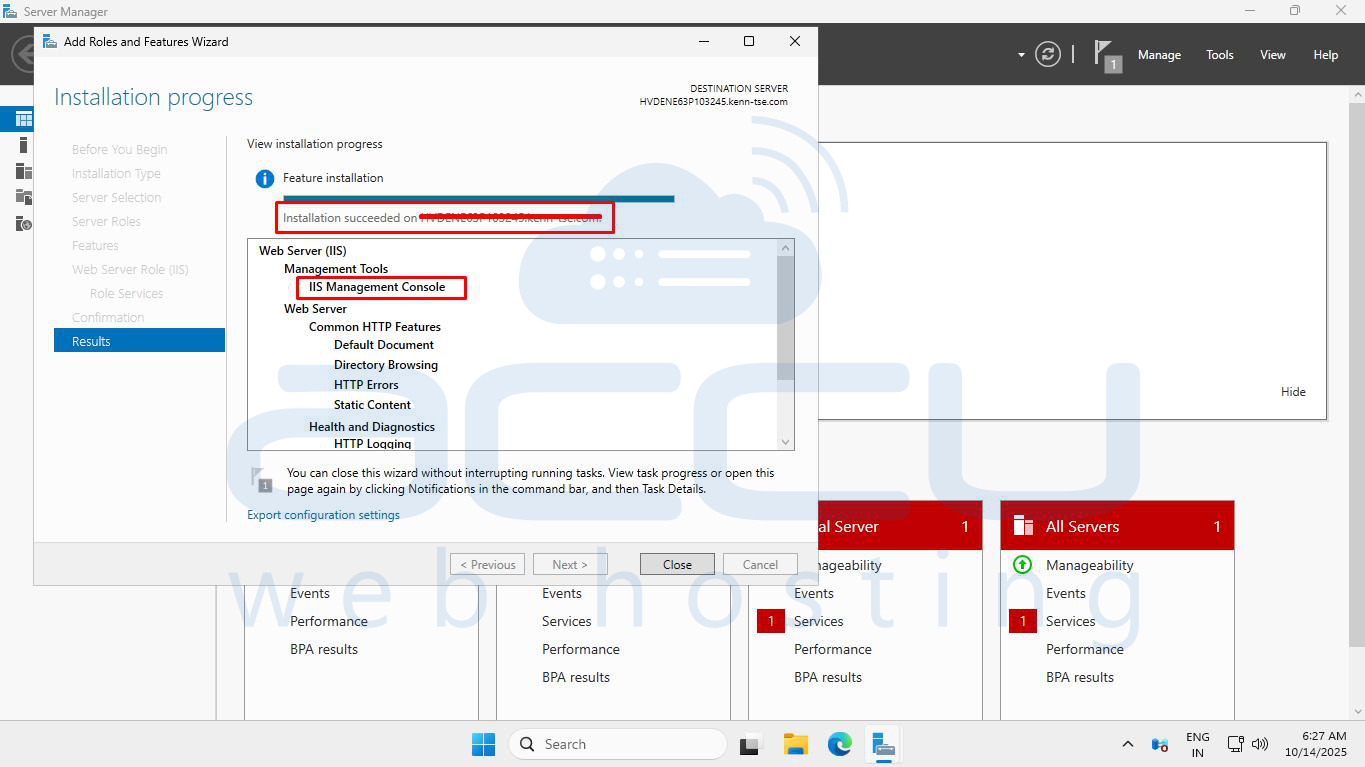Launch Microsoft Edge from the taskbar
The width and height of the screenshot is (1365, 767).
[x=839, y=744]
